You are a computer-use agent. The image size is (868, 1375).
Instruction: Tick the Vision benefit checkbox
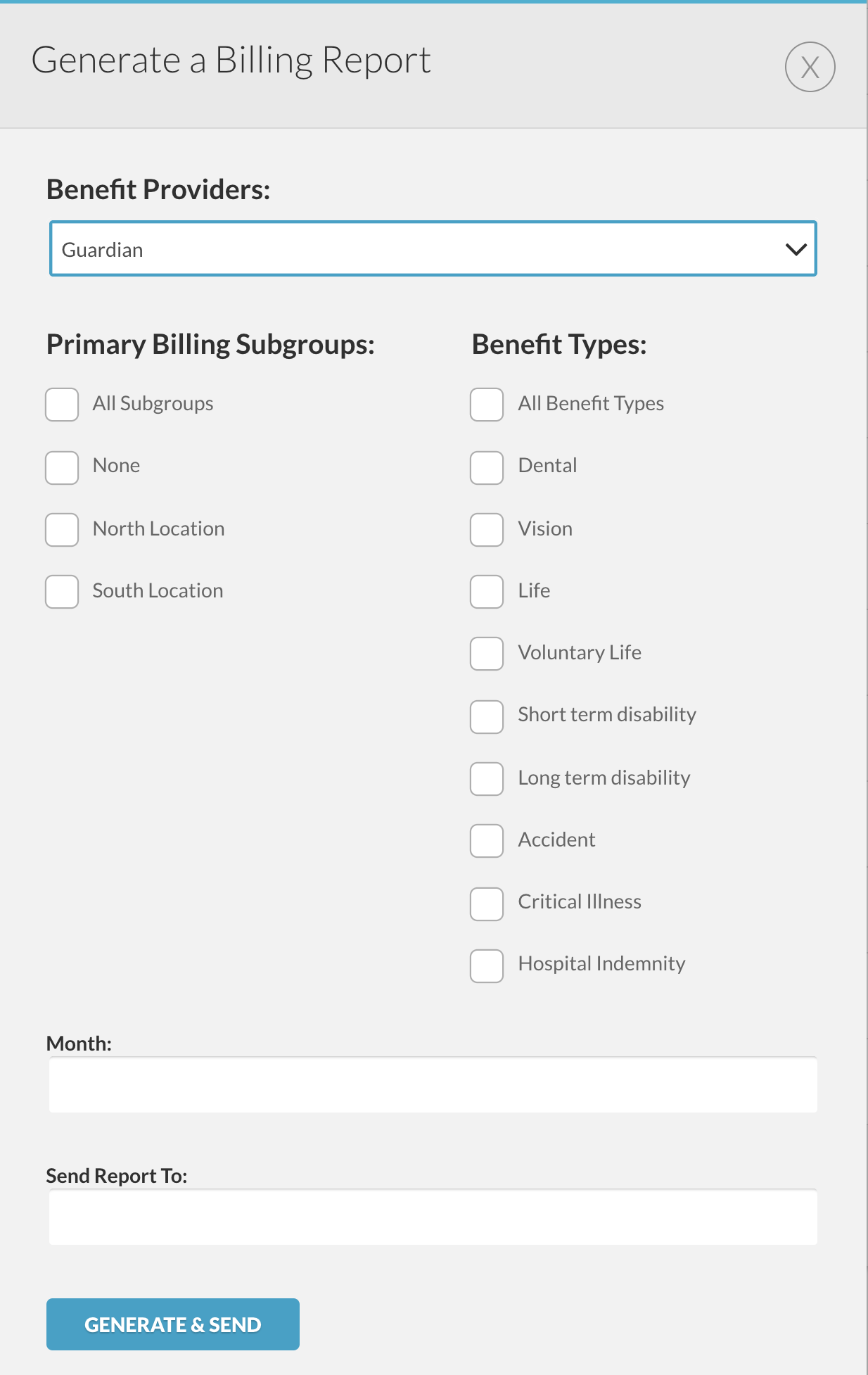(487, 530)
